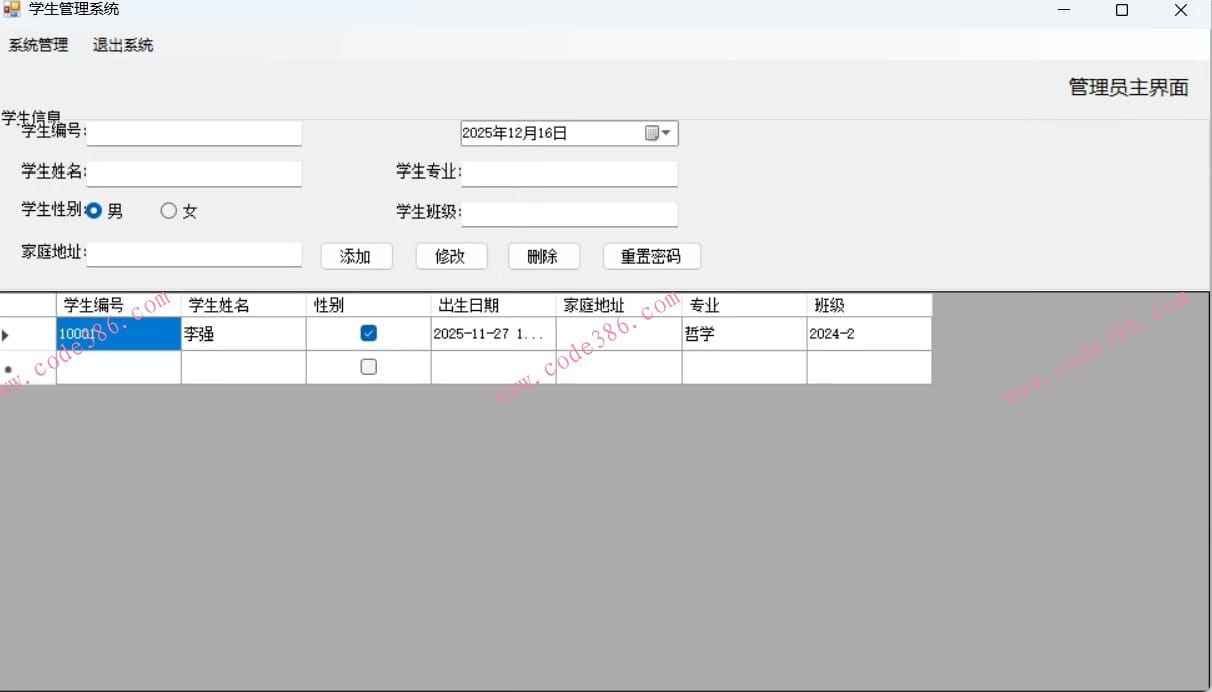Open the 系统管理 menu
Image resolution: width=1212 pixels, height=692 pixels.
coord(38,44)
